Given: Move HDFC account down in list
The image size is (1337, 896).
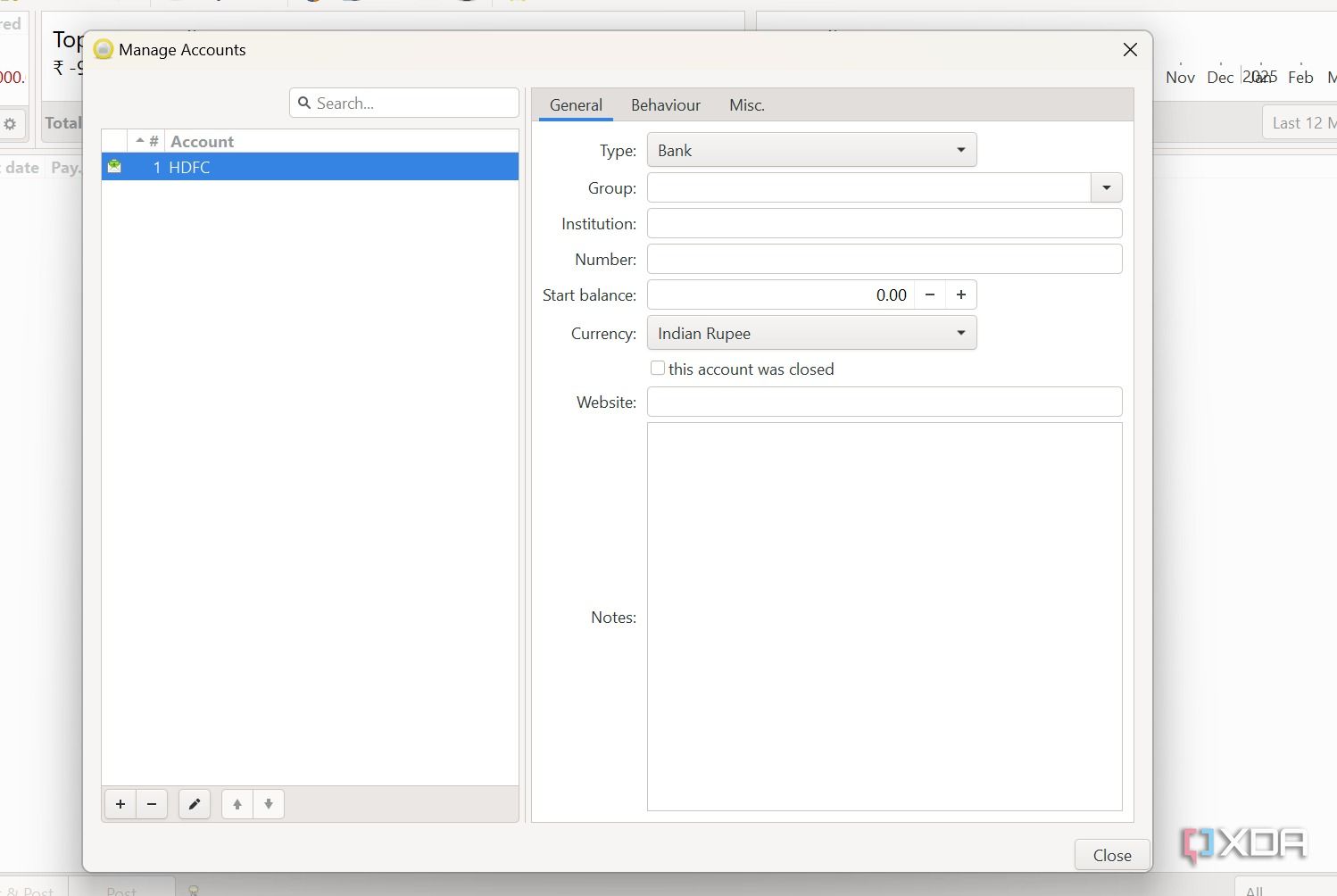Looking at the screenshot, I should point(269,804).
